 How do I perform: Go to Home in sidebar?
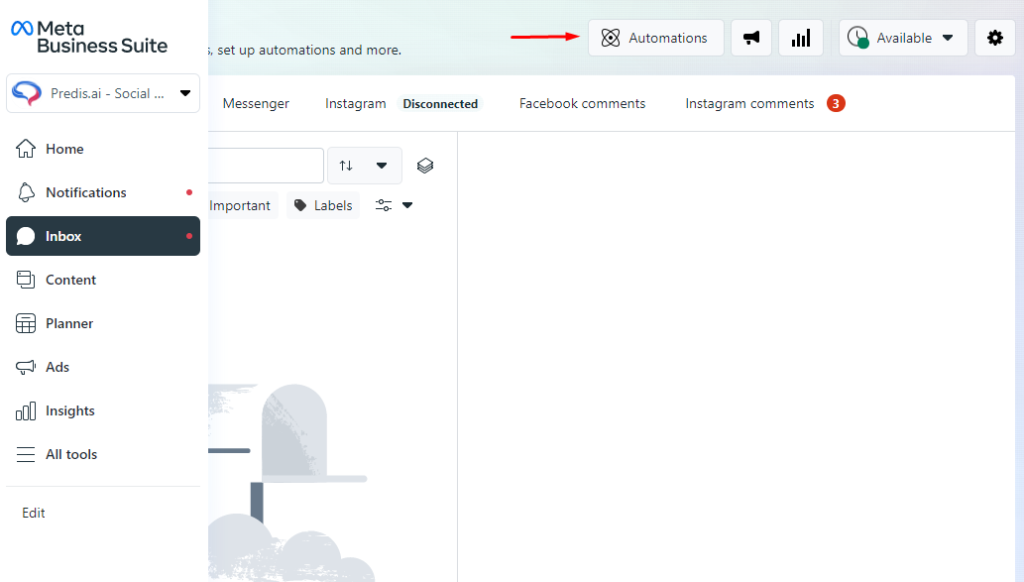(103, 149)
